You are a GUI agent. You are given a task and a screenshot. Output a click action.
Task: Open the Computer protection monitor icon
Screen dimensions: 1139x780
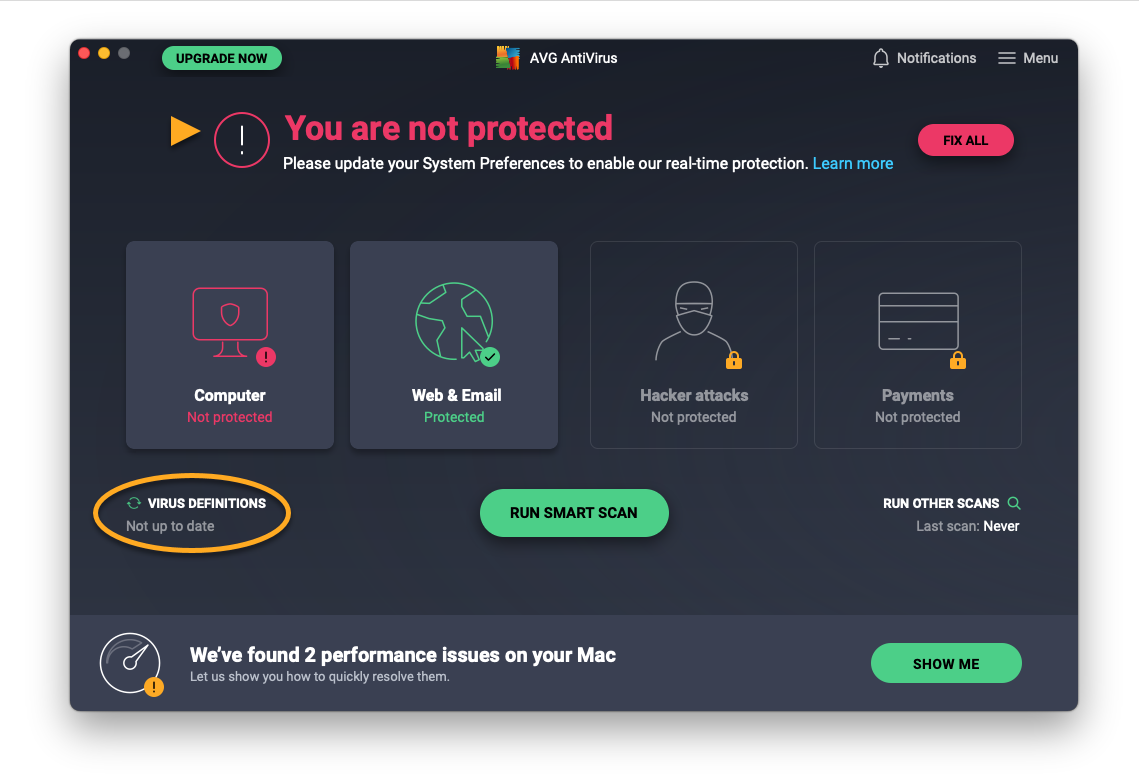pyautogui.click(x=230, y=321)
